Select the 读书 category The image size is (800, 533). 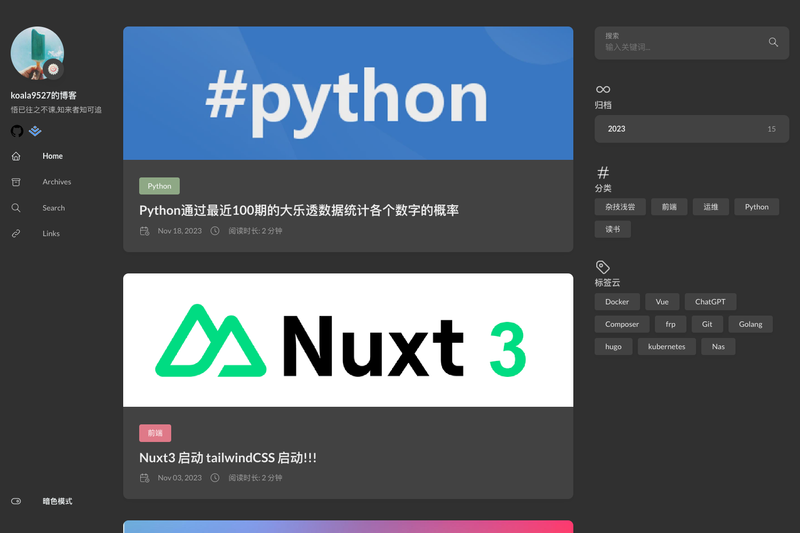[x=613, y=230]
